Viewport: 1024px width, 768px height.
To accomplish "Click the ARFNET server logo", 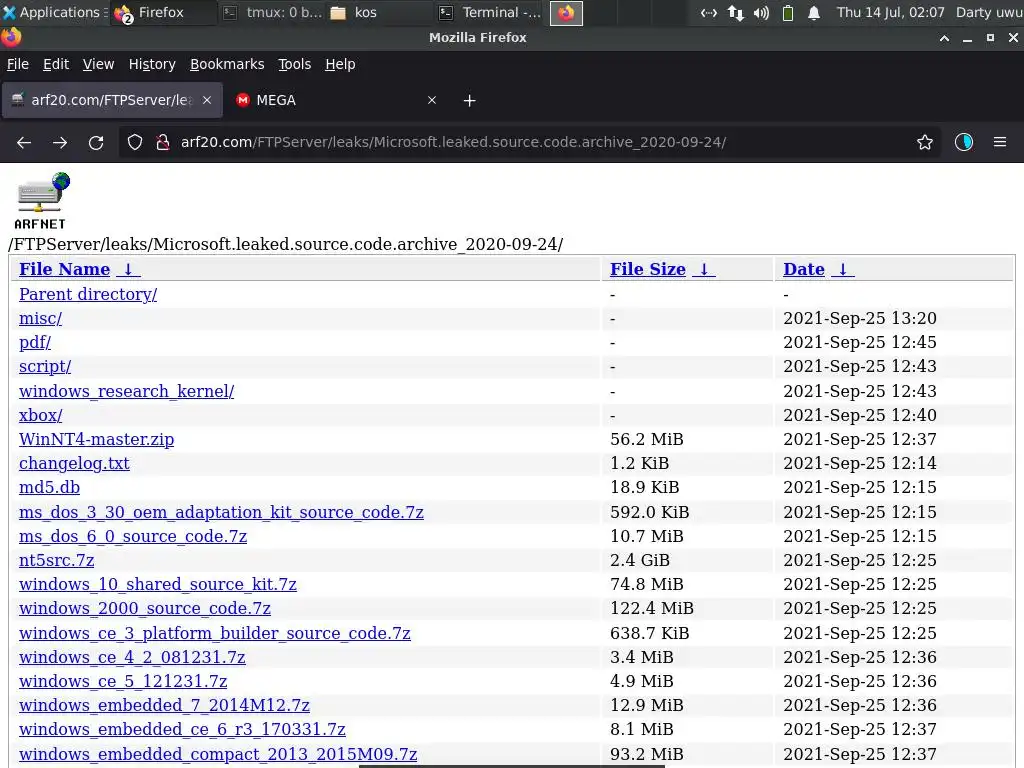I will 42,201.
